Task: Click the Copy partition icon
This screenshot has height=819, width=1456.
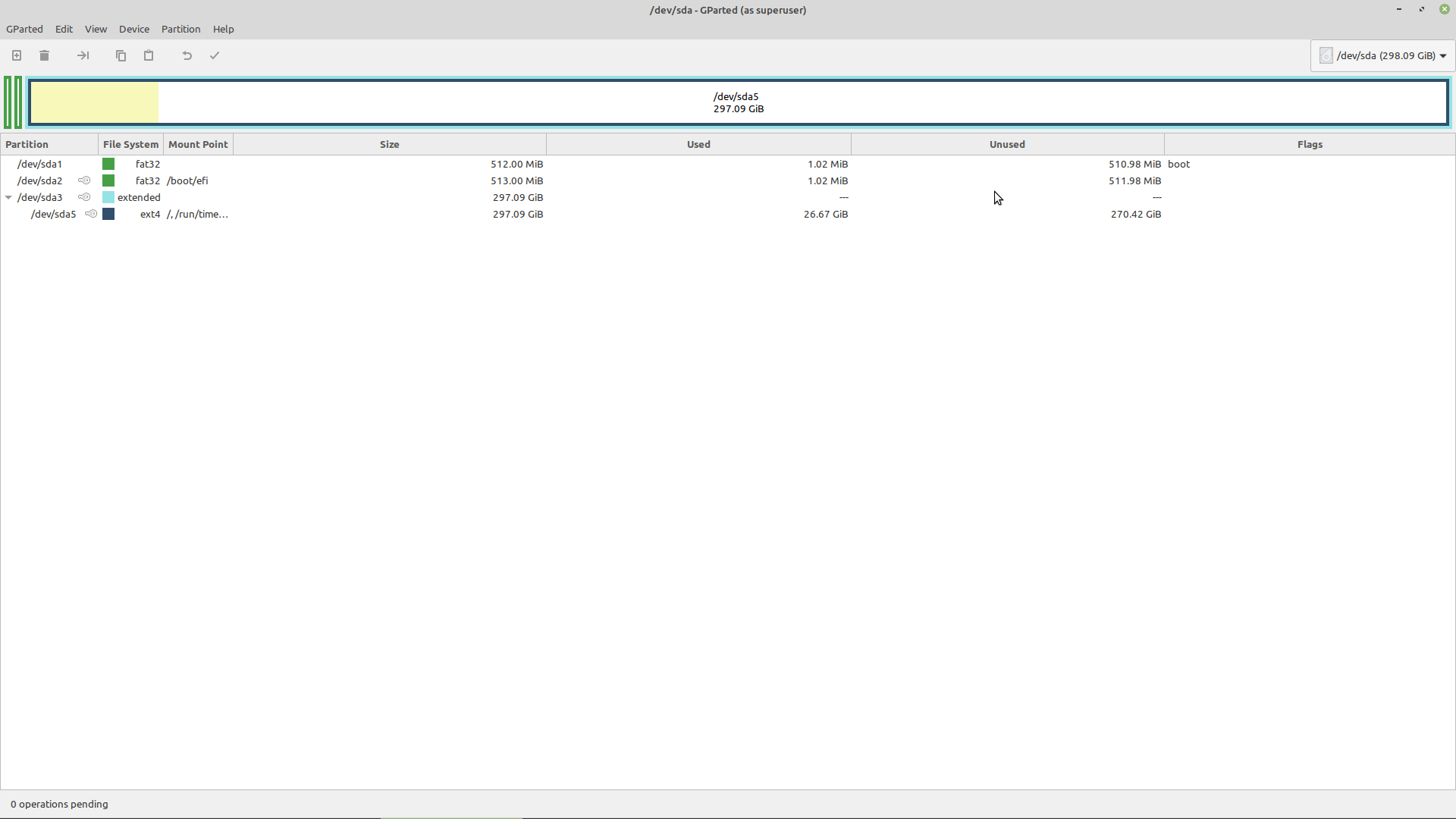Action: [x=121, y=55]
